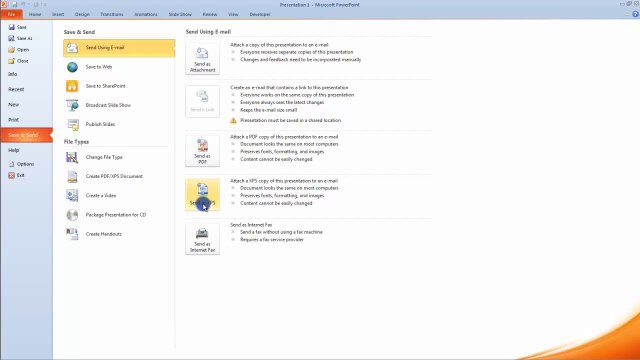
Task: Choose the Create a Video label
Action: 101,196
